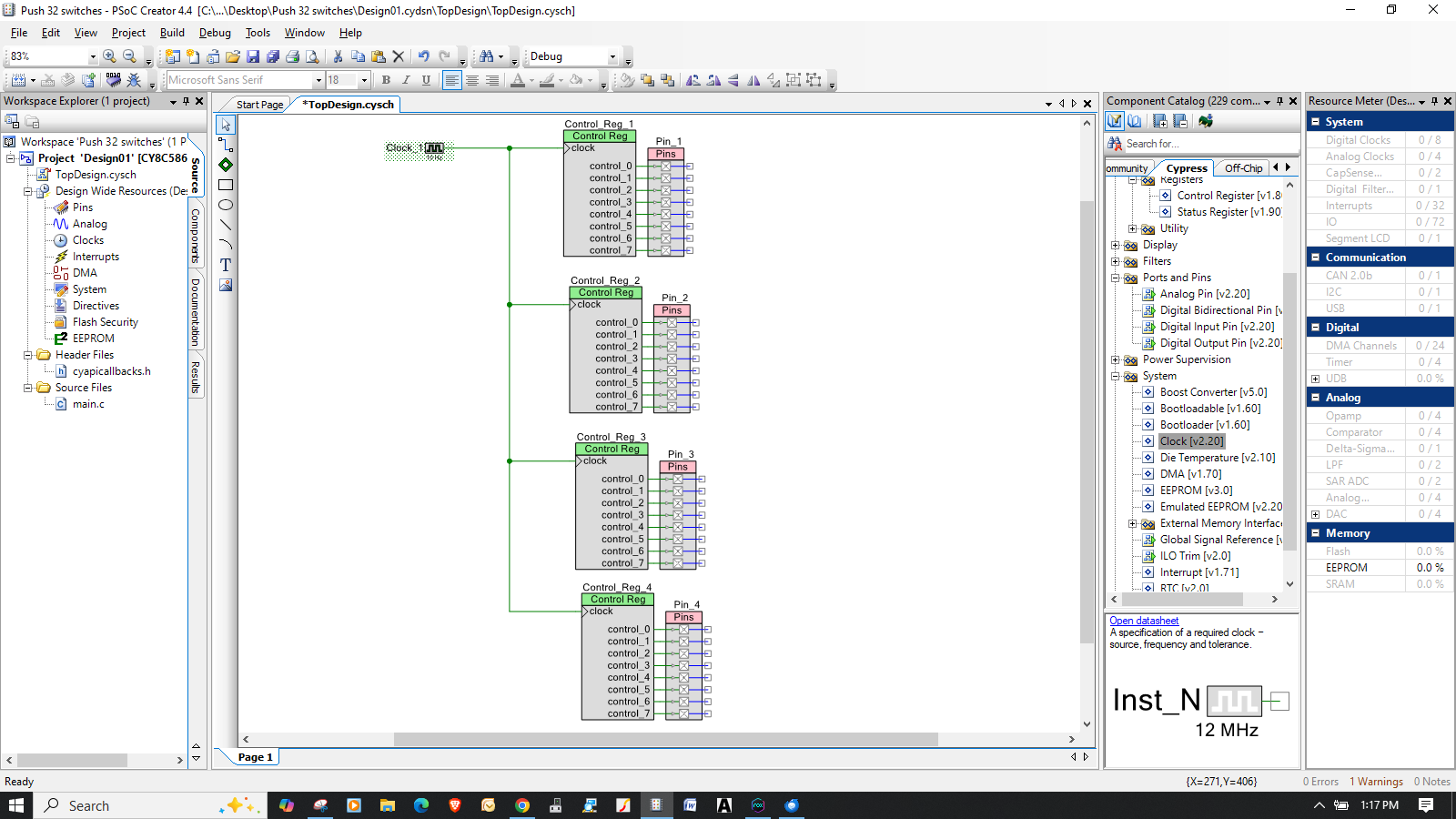Open the Project menu
The height and width of the screenshot is (819, 1456).
pyautogui.click(x=128, y=33)
